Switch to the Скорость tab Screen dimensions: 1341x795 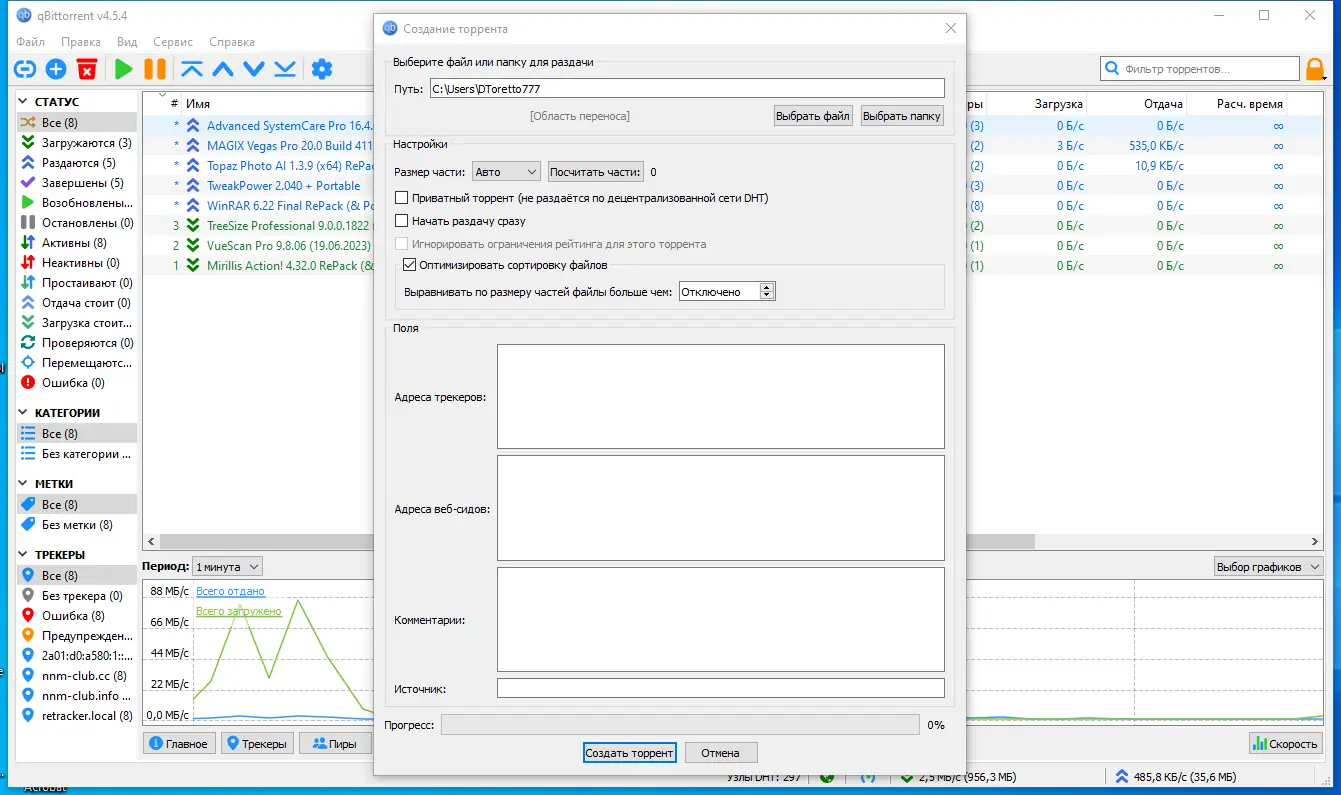tap(1285, 744)
